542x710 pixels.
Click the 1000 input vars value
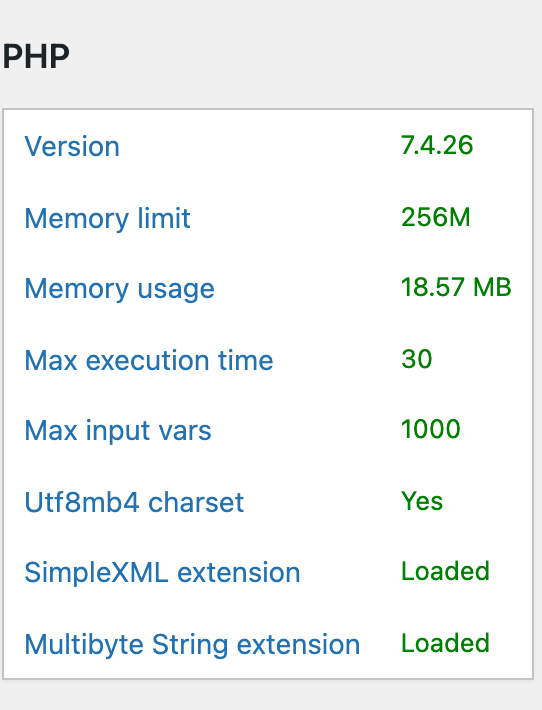click(x=431, y=429)
